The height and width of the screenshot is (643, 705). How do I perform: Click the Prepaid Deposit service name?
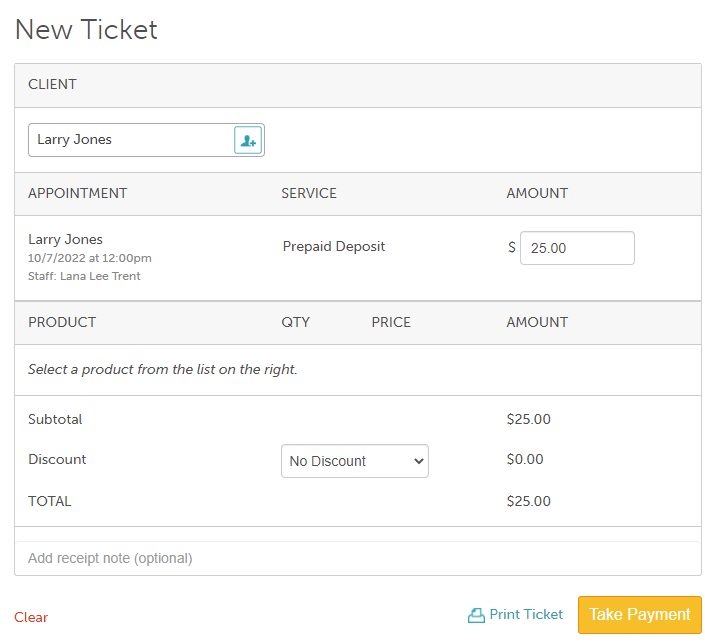[334, 246]
